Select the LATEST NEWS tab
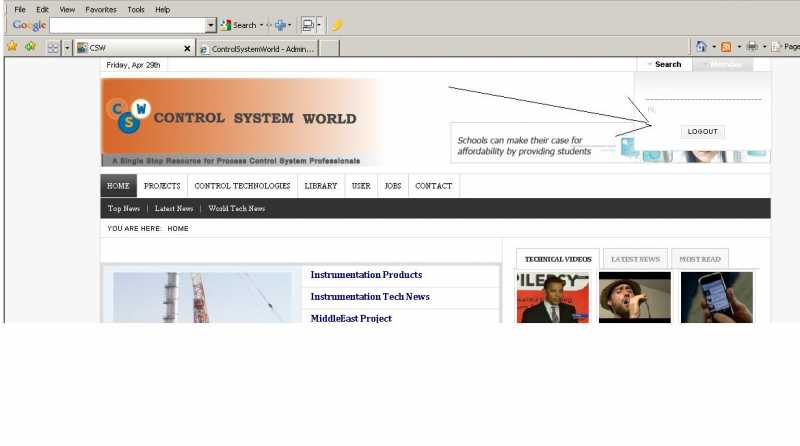Screen dimensions: 800x446 click(635, 259)
